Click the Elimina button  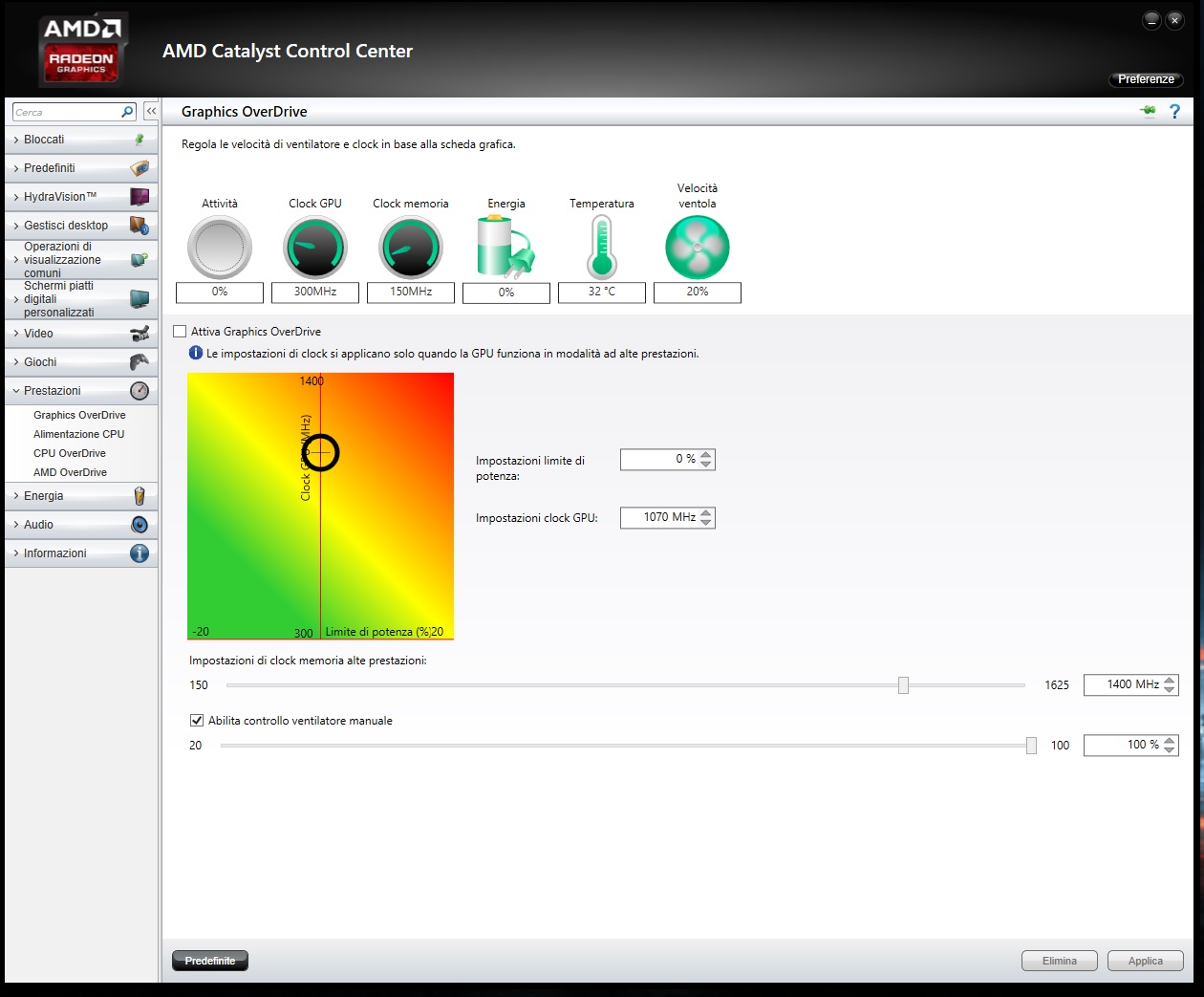point(1060,961)
